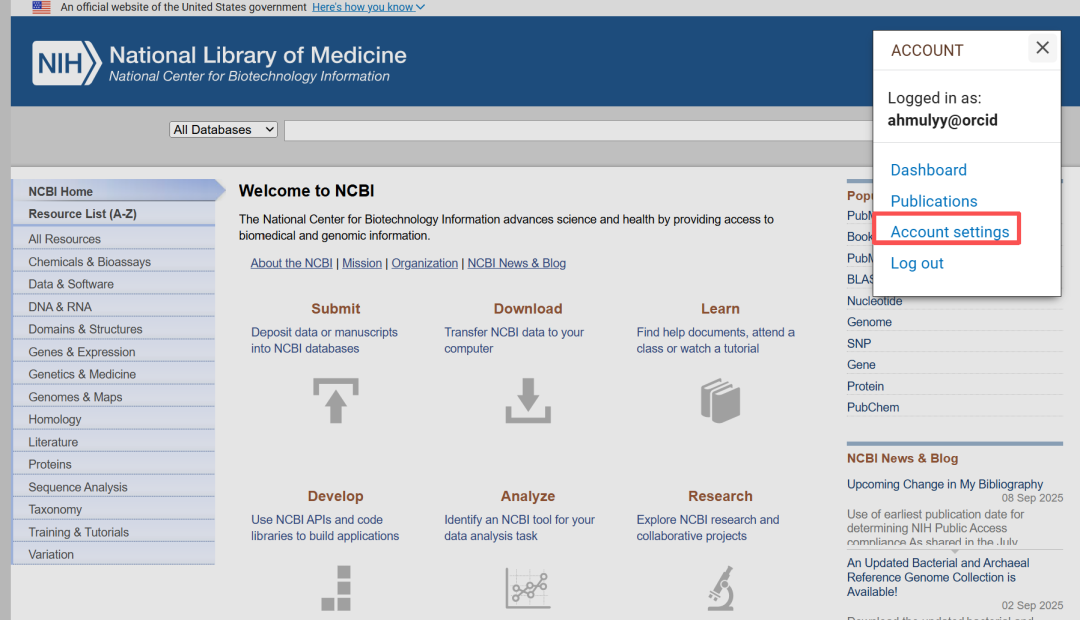Click the Organization link
The width and height of the screenshot is (1080, 620).
424,263
